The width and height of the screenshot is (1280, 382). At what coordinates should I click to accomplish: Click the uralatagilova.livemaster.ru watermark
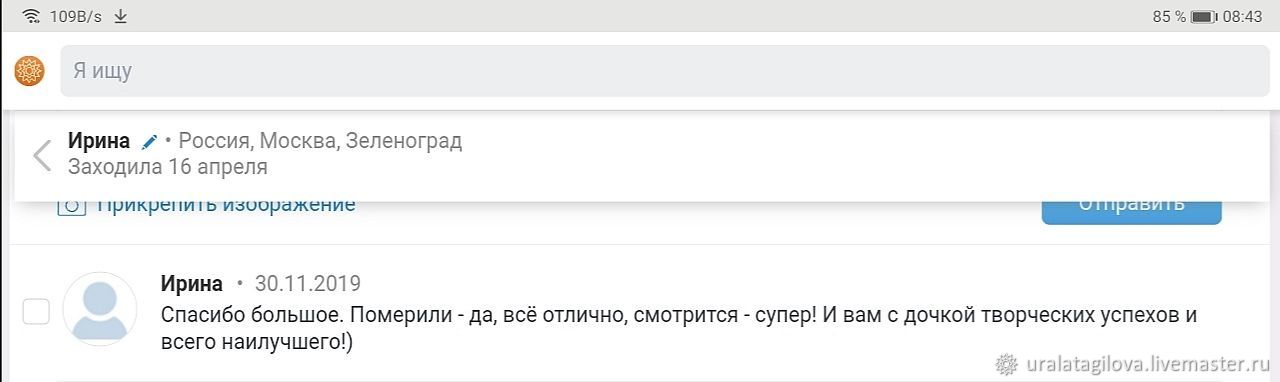click(x=1136, y=364)
